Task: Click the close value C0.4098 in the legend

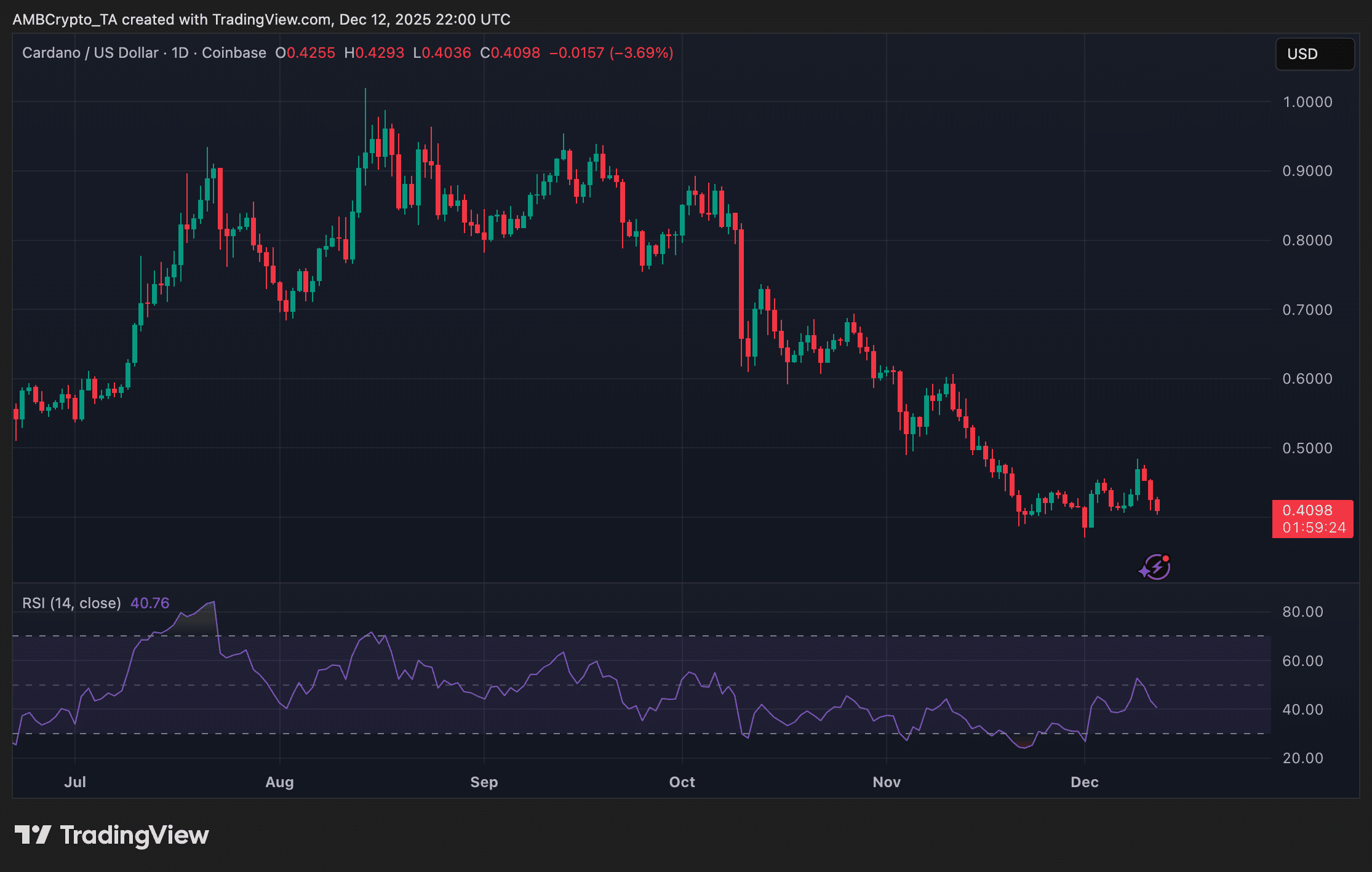Action: pos(511,53)
